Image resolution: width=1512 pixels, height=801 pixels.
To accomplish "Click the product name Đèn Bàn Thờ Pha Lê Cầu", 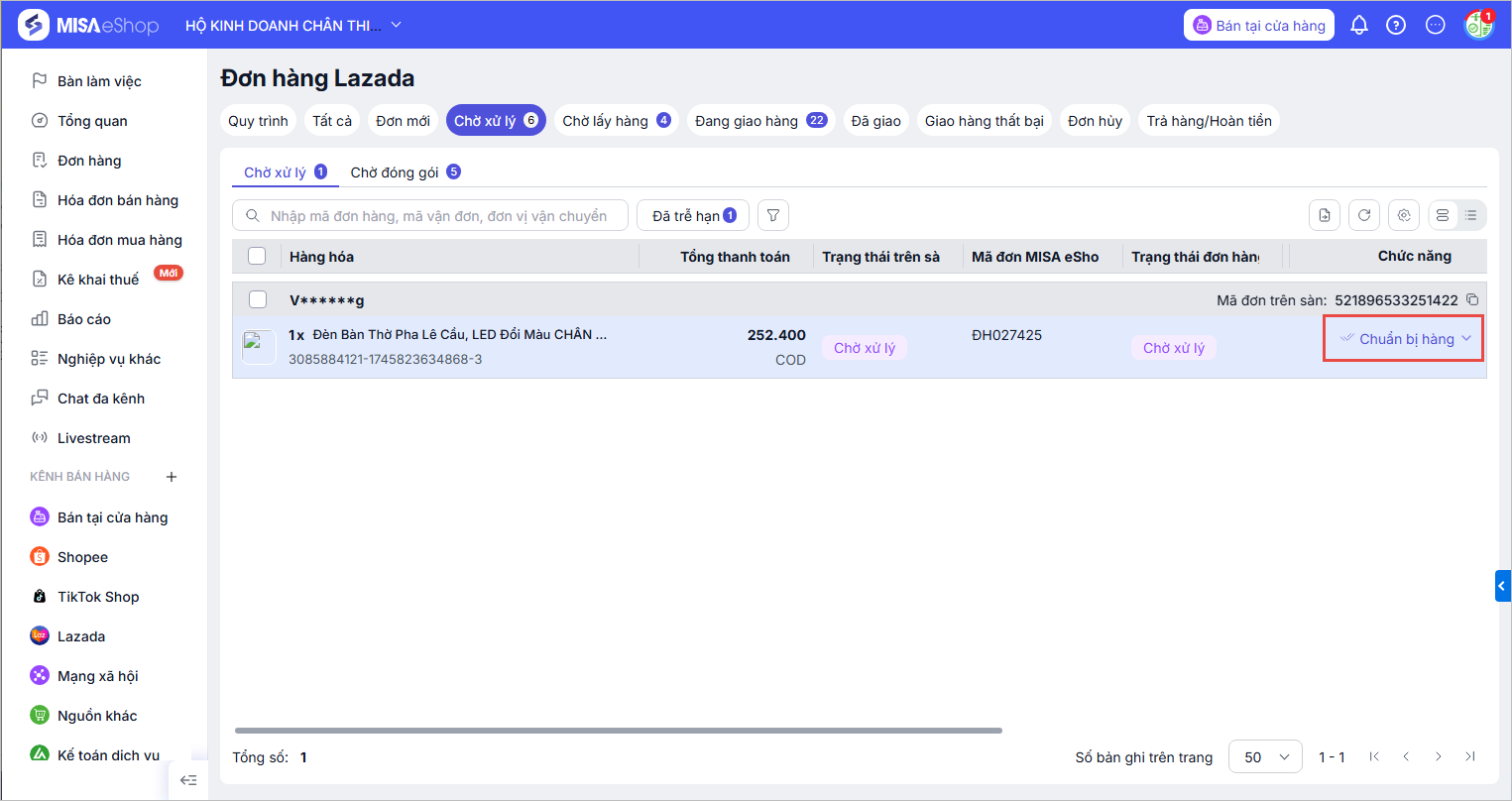I will pyautogui.click(x=460, y=334).
